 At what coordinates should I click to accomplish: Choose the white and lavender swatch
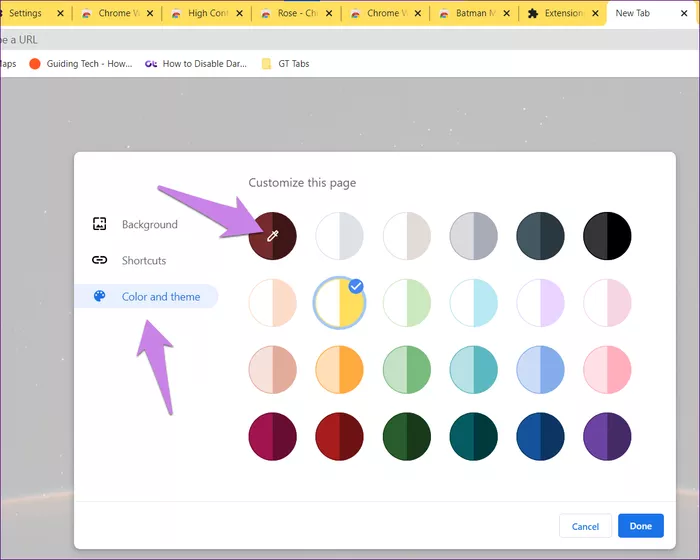tap(540, 303)
